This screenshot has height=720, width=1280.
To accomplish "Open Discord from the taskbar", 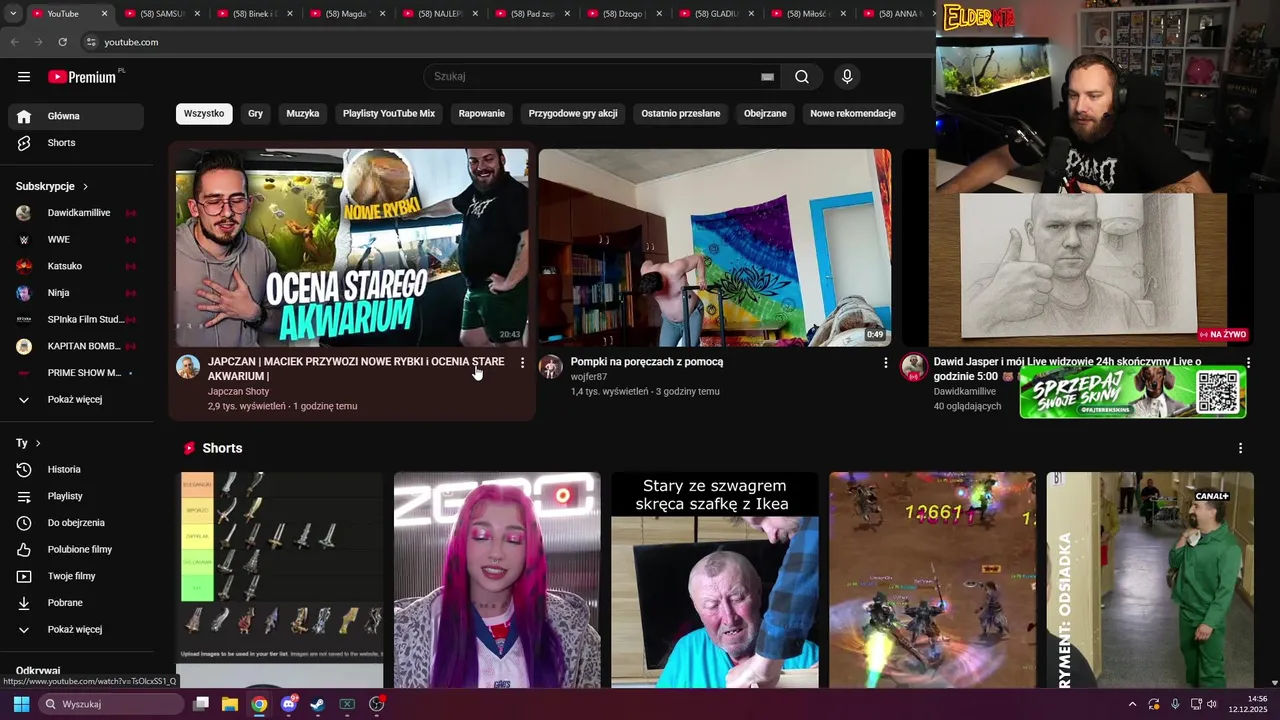I will click(289, 704).
